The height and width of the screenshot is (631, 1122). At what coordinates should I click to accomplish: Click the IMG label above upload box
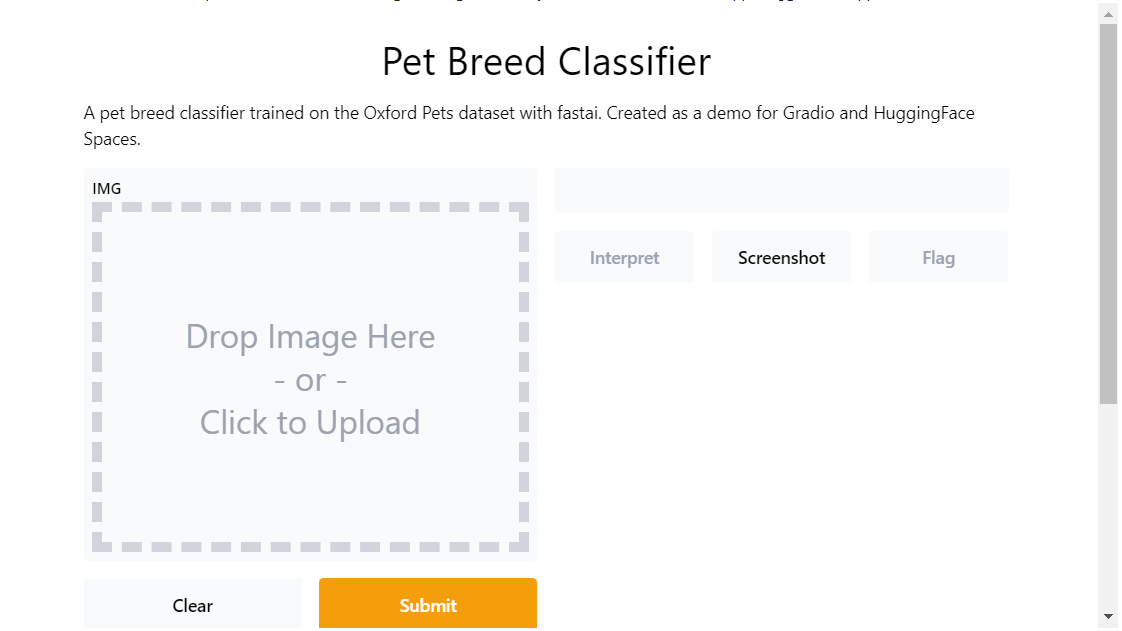click(107, 188)
